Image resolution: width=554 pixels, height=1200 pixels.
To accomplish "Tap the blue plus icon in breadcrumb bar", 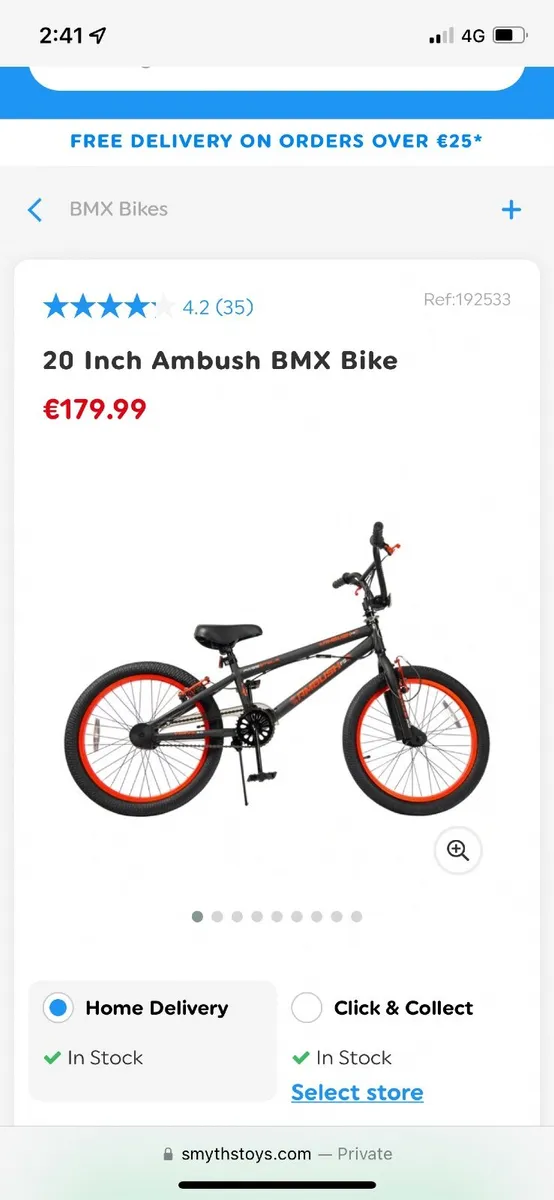I will pyautogui.click(x=511, y=209).
